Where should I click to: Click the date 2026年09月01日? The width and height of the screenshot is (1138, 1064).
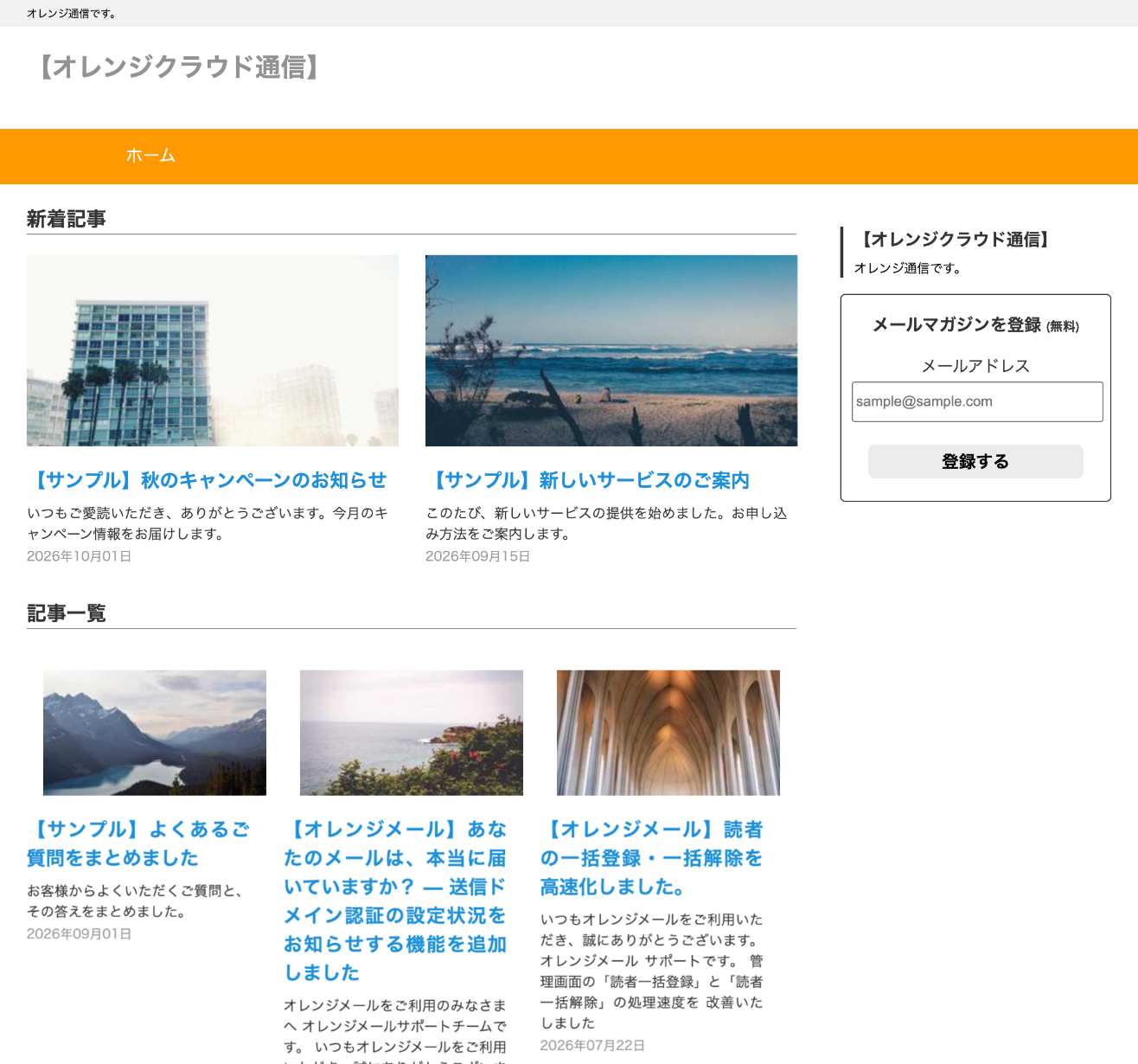79,934
